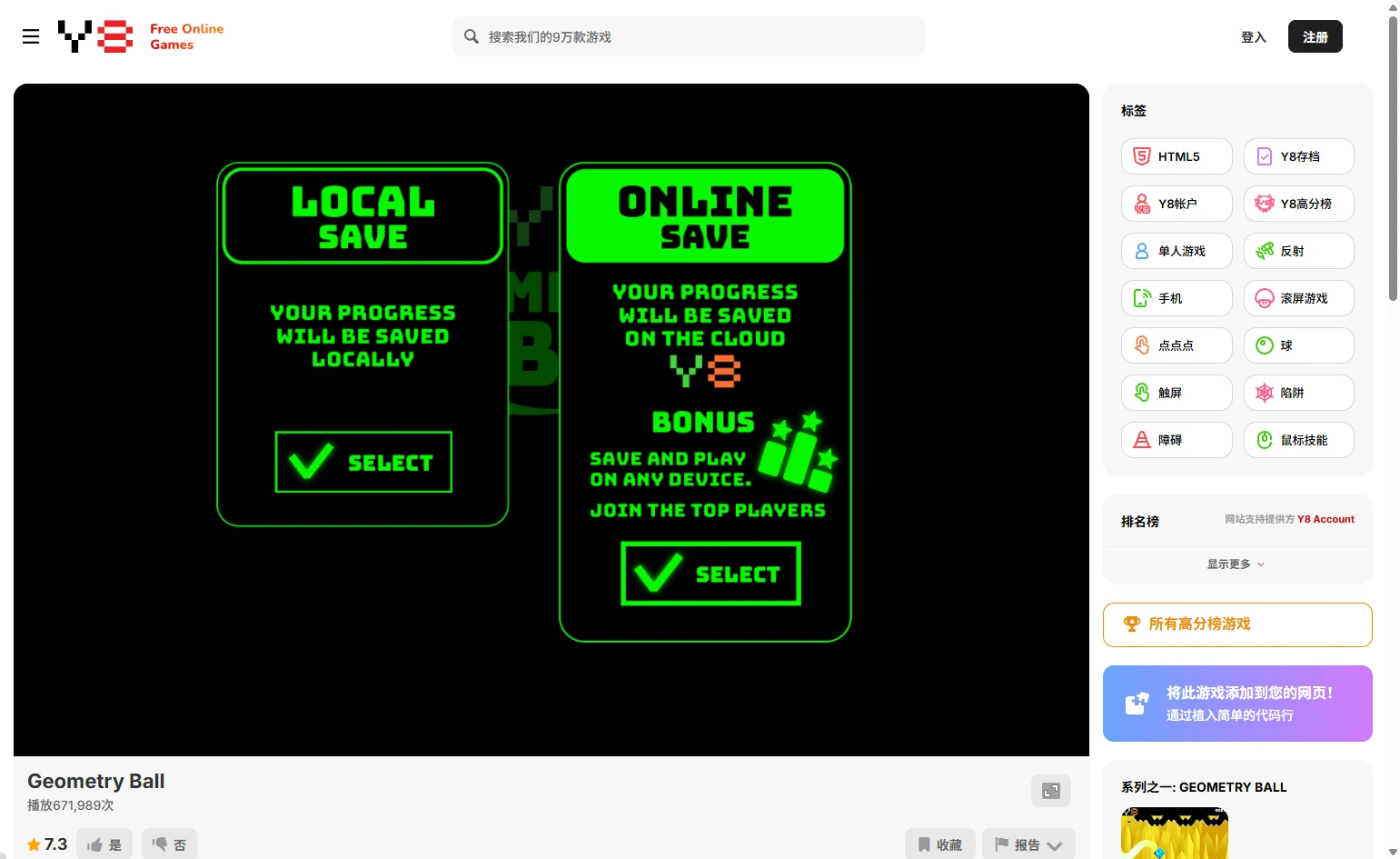Viewport: 1400px width, 859px height.
Task: Expand the 显示更多 leaderboard list
Action: tap(1236, 564)
